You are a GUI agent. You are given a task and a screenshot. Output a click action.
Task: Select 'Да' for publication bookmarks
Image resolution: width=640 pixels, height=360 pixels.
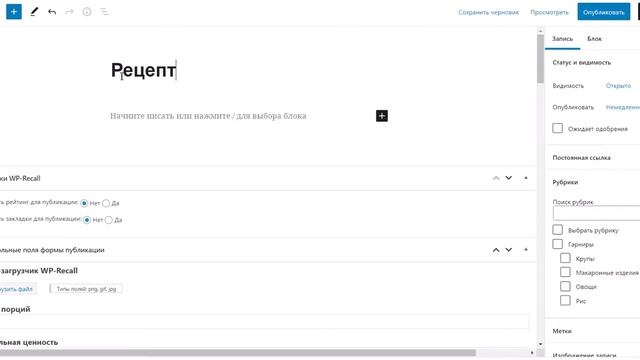[109, 220]
